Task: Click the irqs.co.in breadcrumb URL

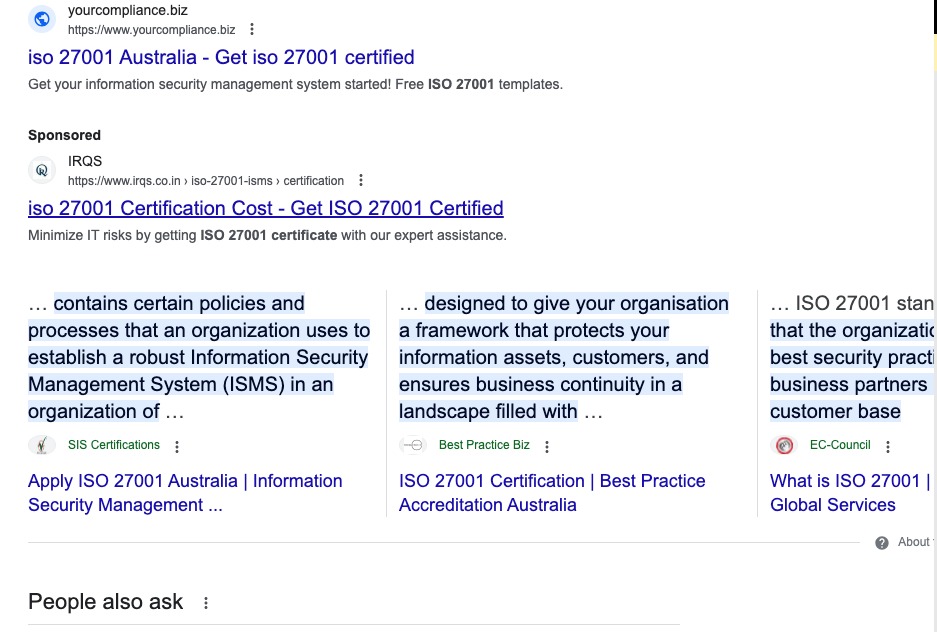Action: coord(206,181)
